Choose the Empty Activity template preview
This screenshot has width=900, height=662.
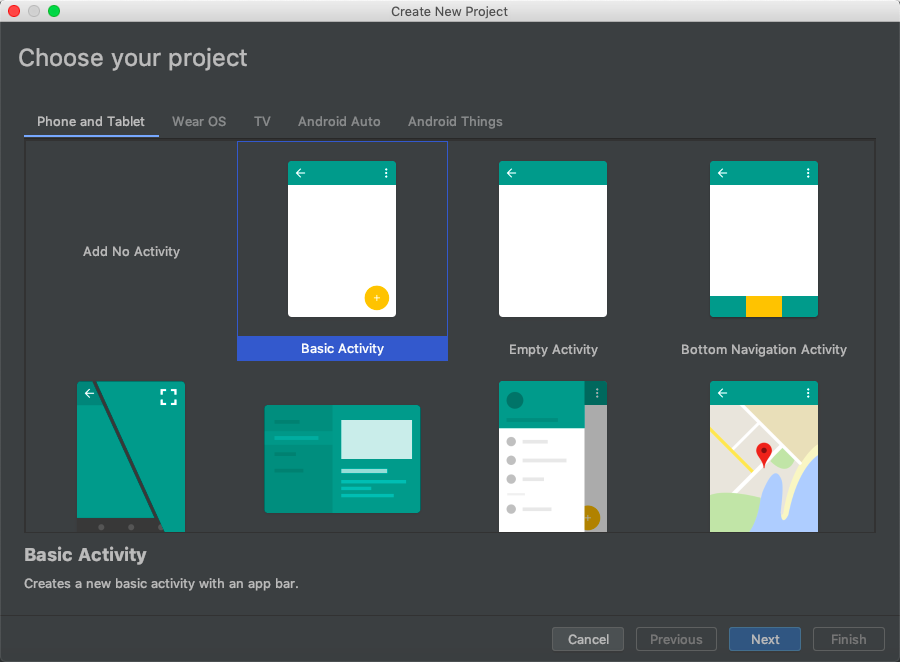tap(553, 239)
